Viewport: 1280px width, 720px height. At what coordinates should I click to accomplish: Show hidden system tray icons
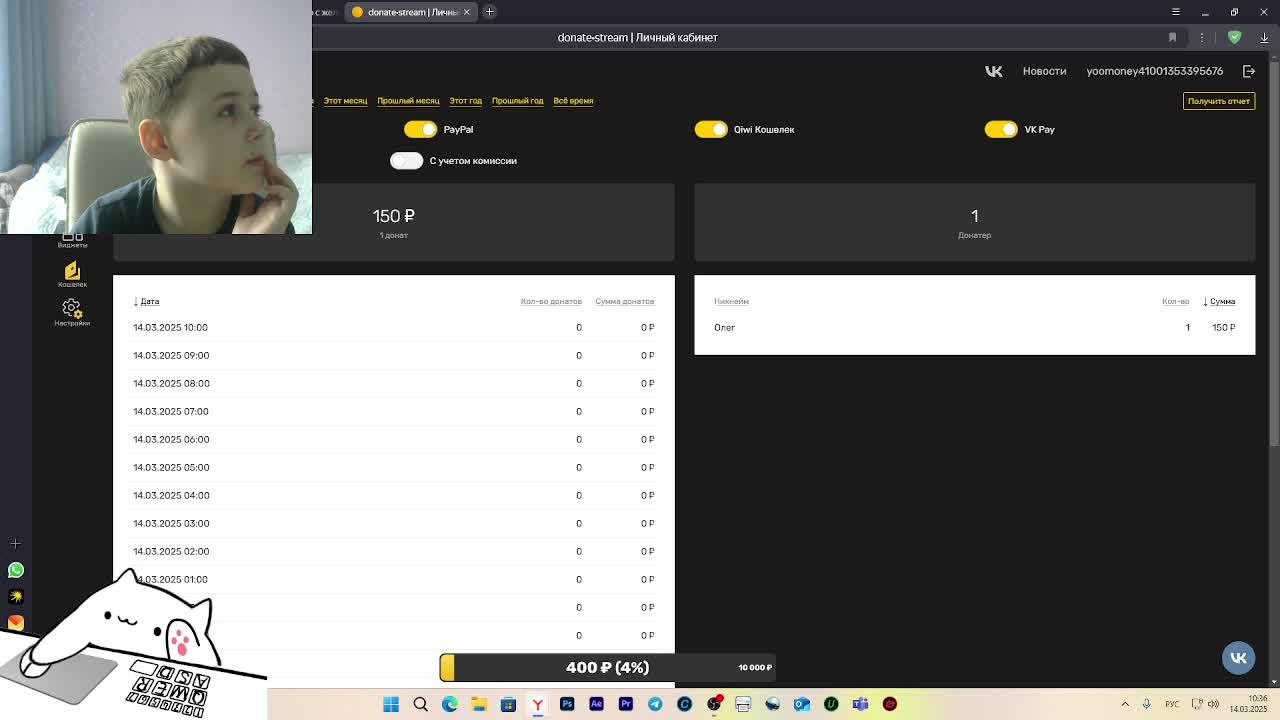click(1125, 704)
